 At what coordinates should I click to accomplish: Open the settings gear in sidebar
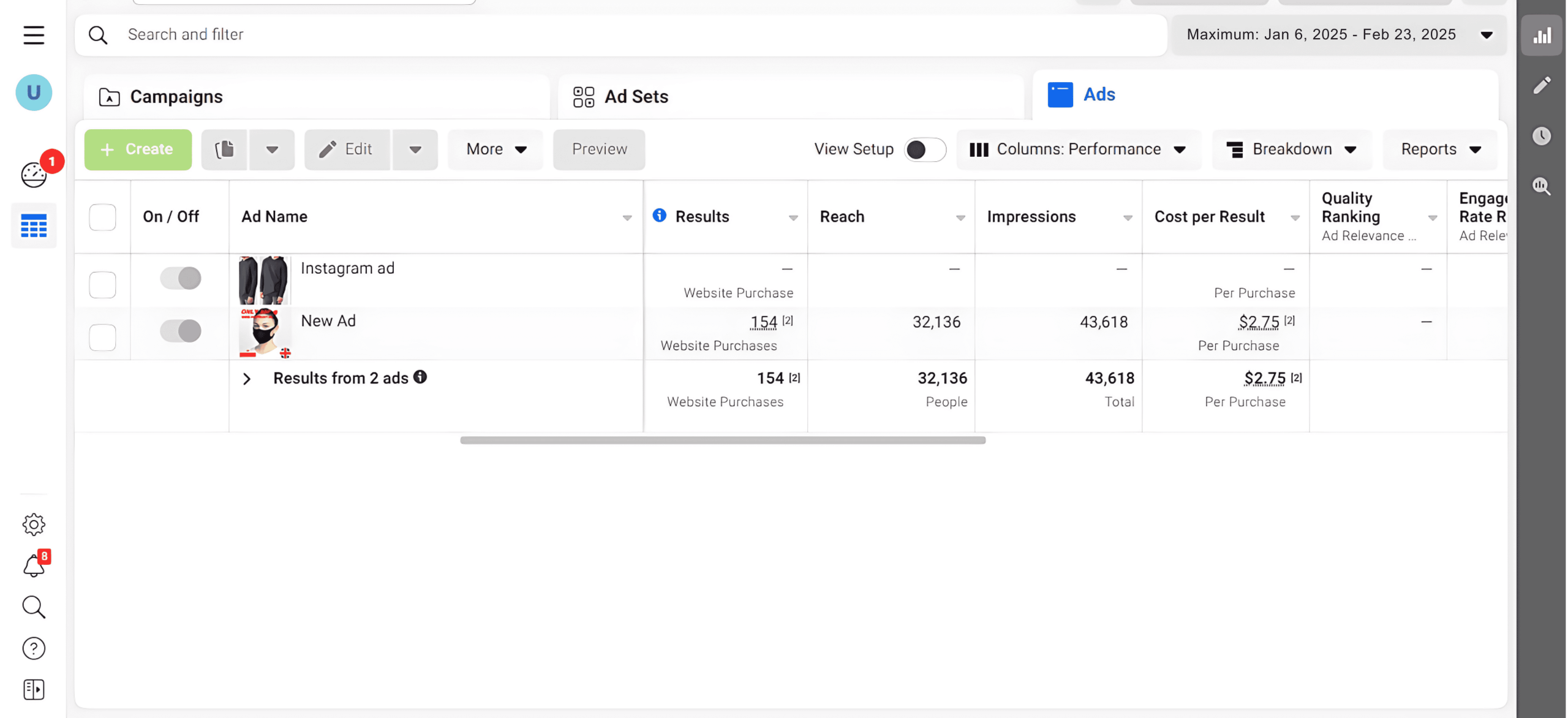coord(34,524)
